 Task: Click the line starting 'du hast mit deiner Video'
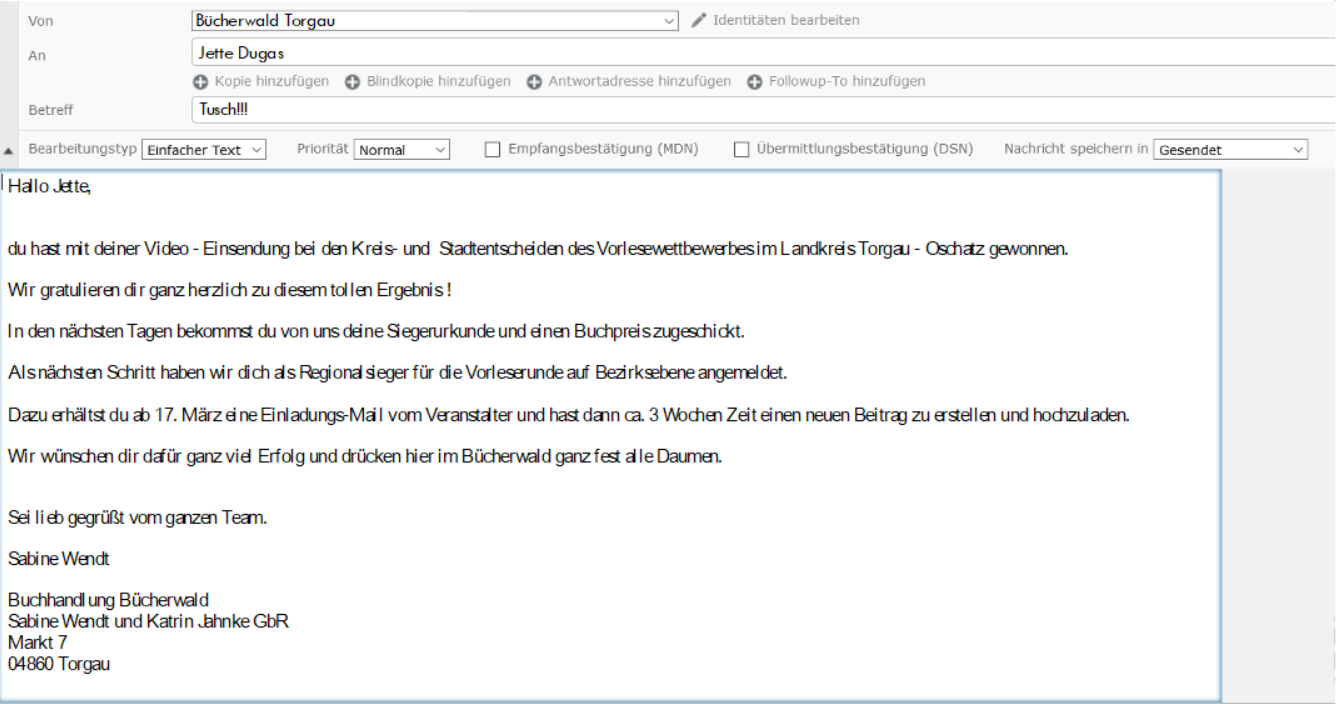(538, 249)
